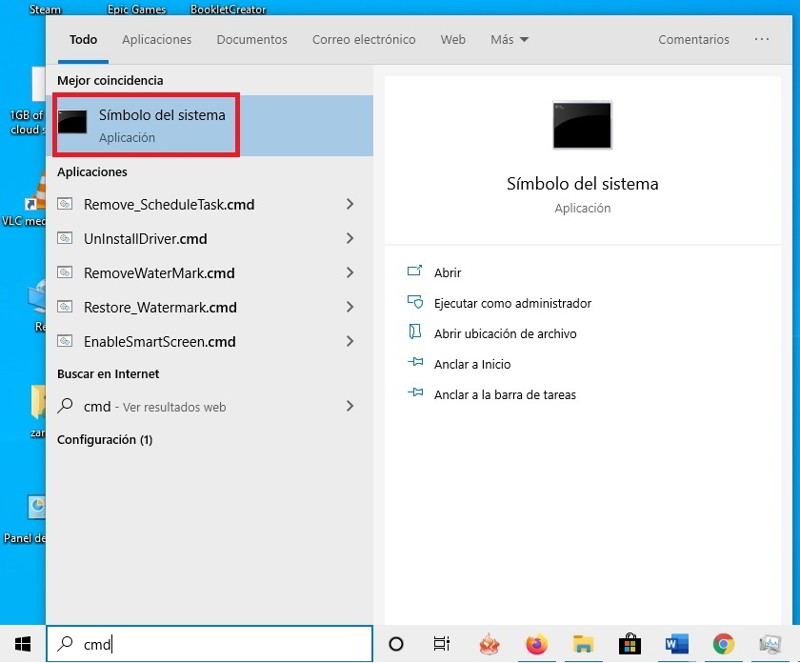Viewport: 800px width, 663px height.
Task: Expand cmd web results arrow
Action: [x=350, y=406]
